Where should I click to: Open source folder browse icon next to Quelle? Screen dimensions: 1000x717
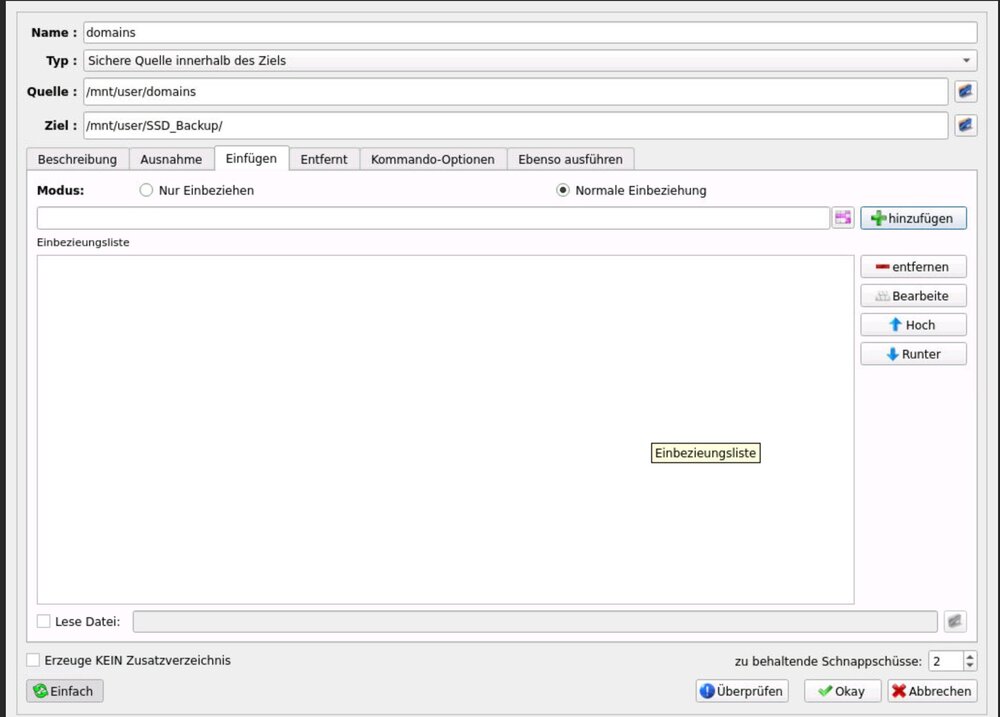[966, 91]
